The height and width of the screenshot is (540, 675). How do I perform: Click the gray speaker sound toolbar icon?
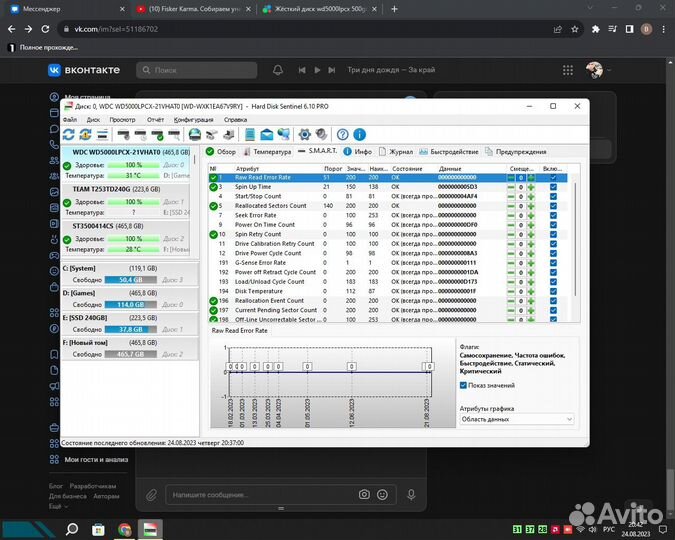321,135
